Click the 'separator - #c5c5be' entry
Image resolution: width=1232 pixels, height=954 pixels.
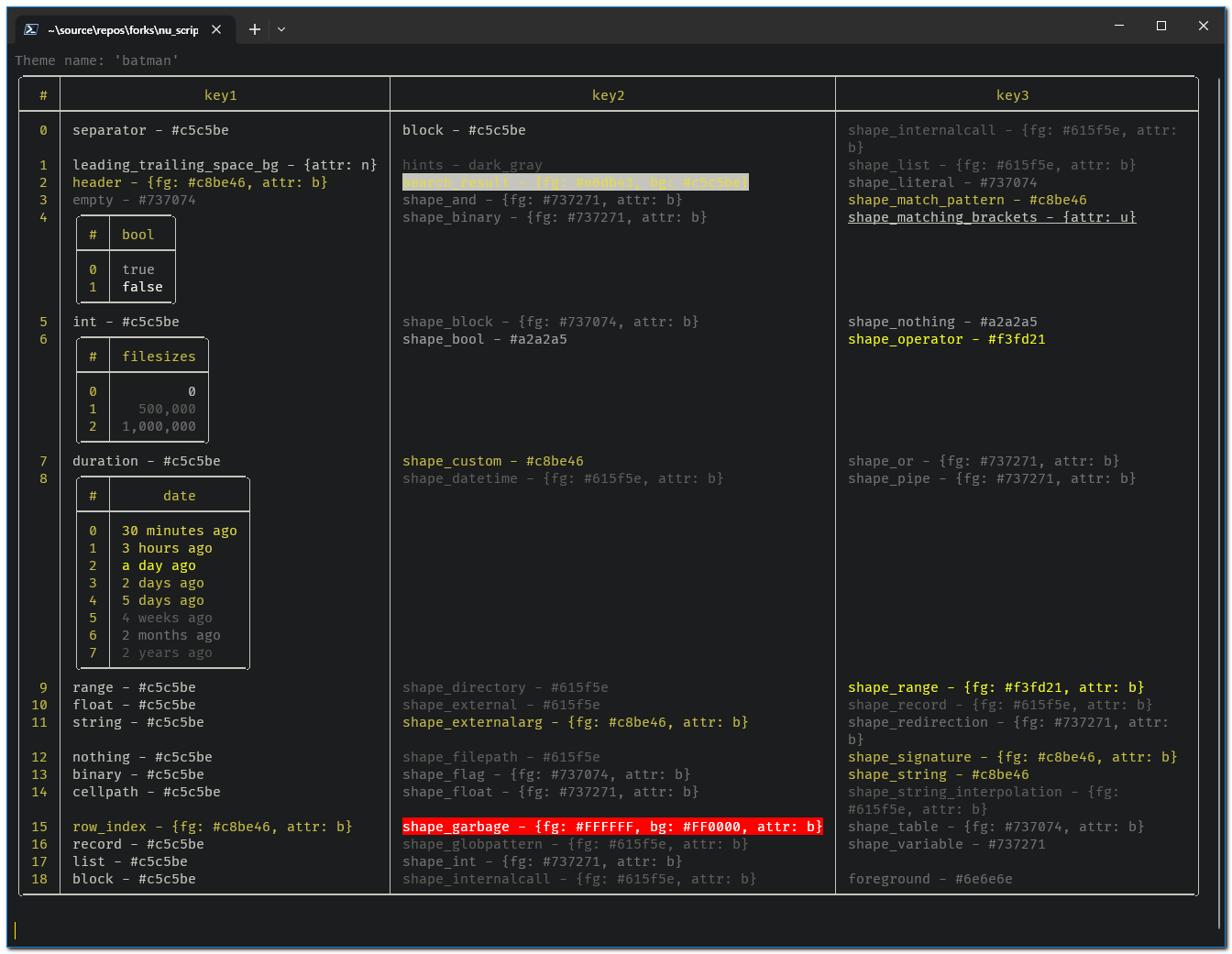click(x=150, y=130)
